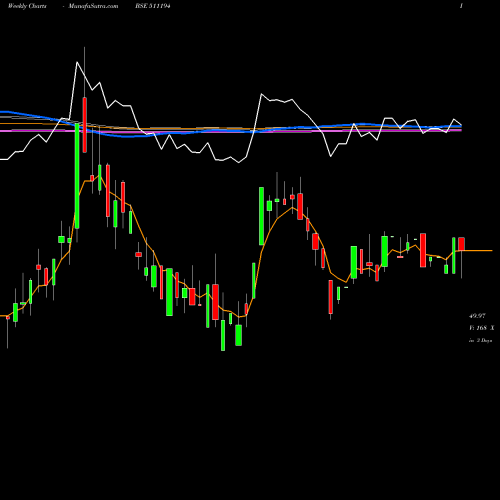500x500 pixels.
Task: Click the '49.97' price value
Action: click(x=477, y=315)
